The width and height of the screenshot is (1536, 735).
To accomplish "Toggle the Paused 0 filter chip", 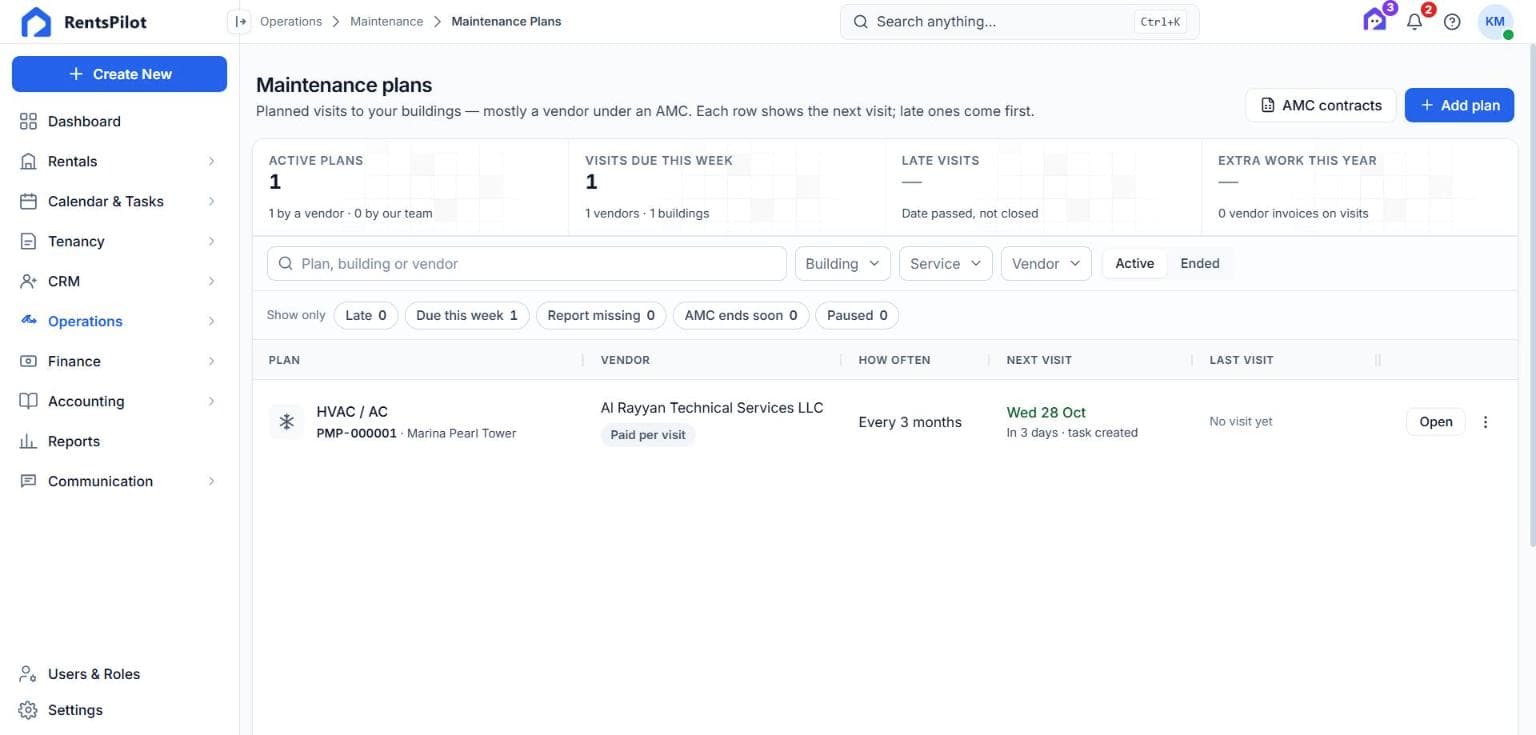I will coord(857,315).
